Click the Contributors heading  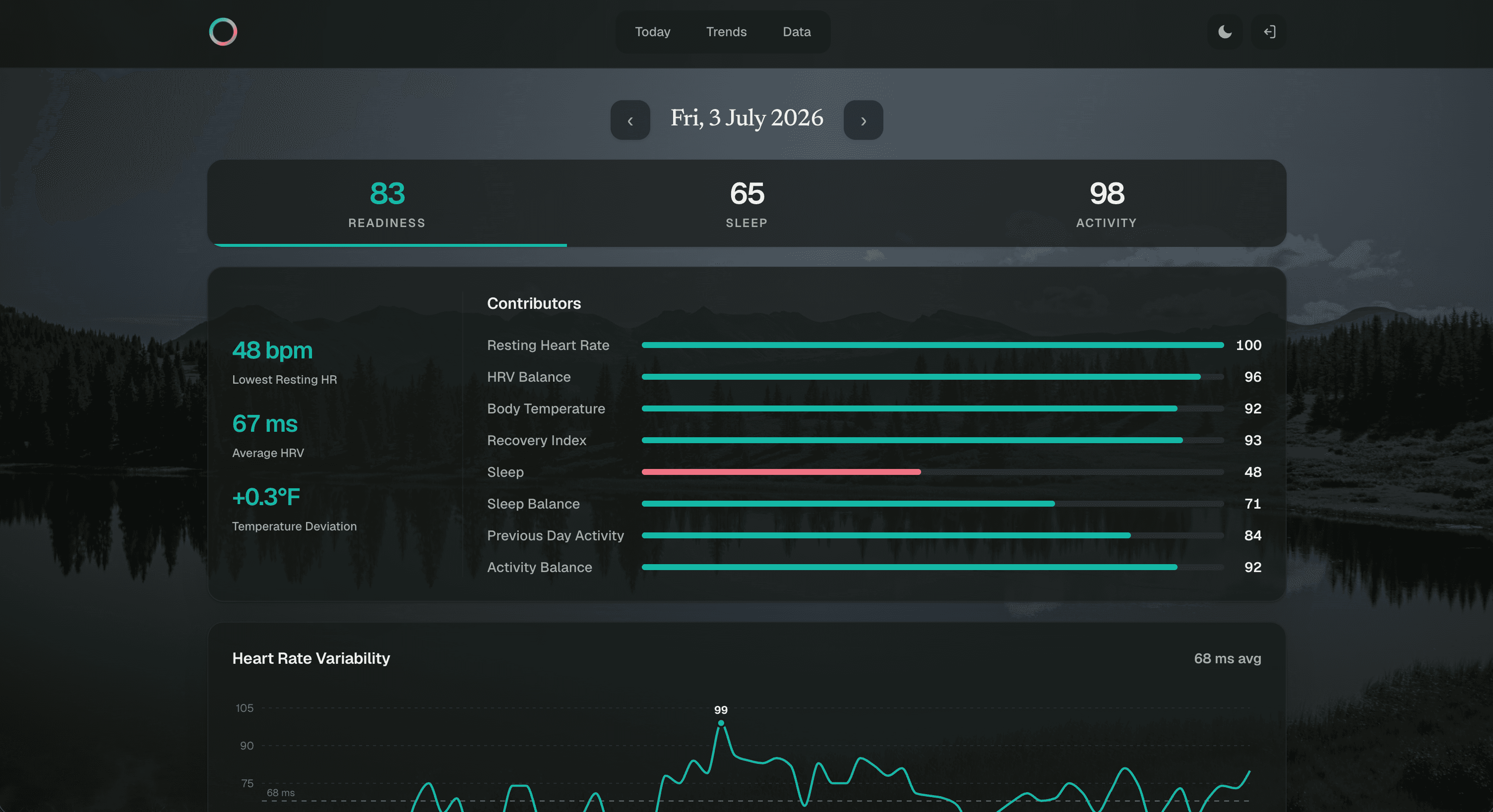(x=534, y=303)
